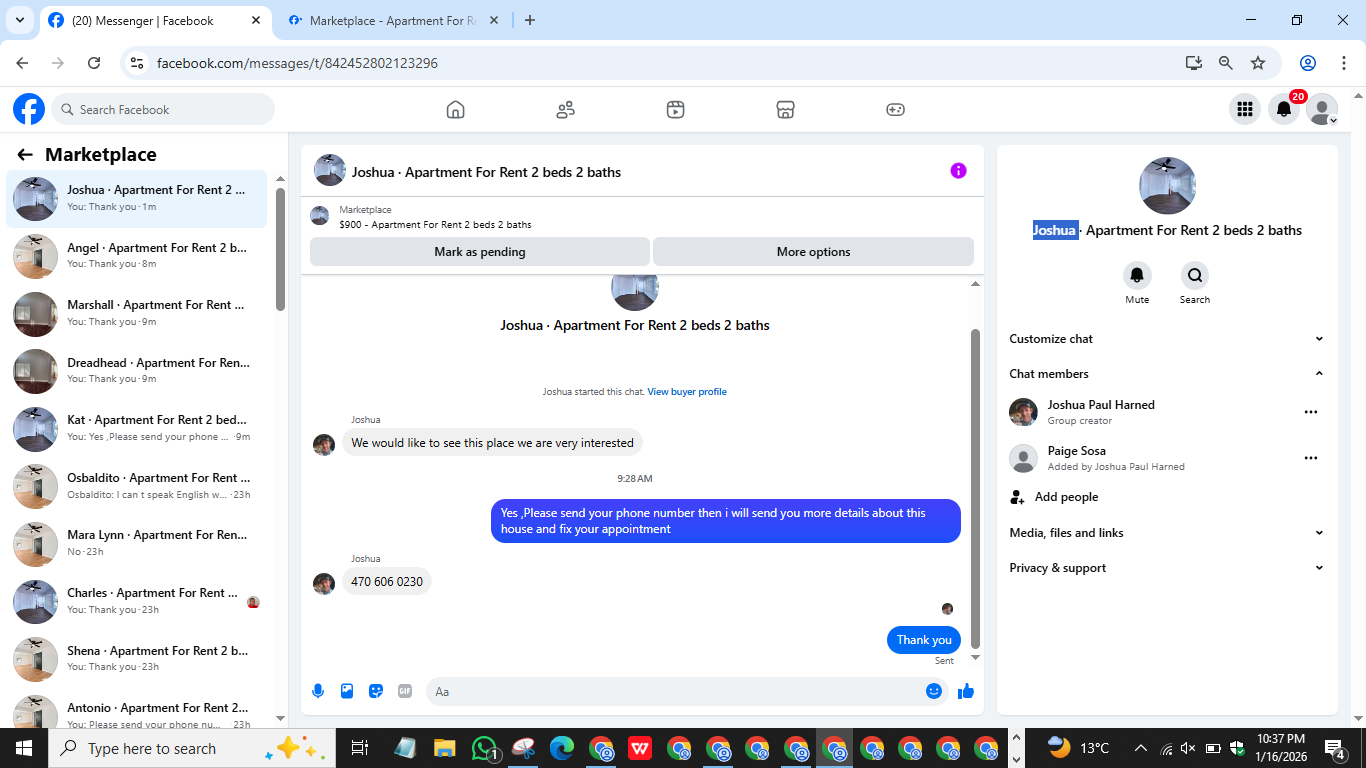Click the More options button
This screenshot has width=1366, height=768.
coord(813,252)
